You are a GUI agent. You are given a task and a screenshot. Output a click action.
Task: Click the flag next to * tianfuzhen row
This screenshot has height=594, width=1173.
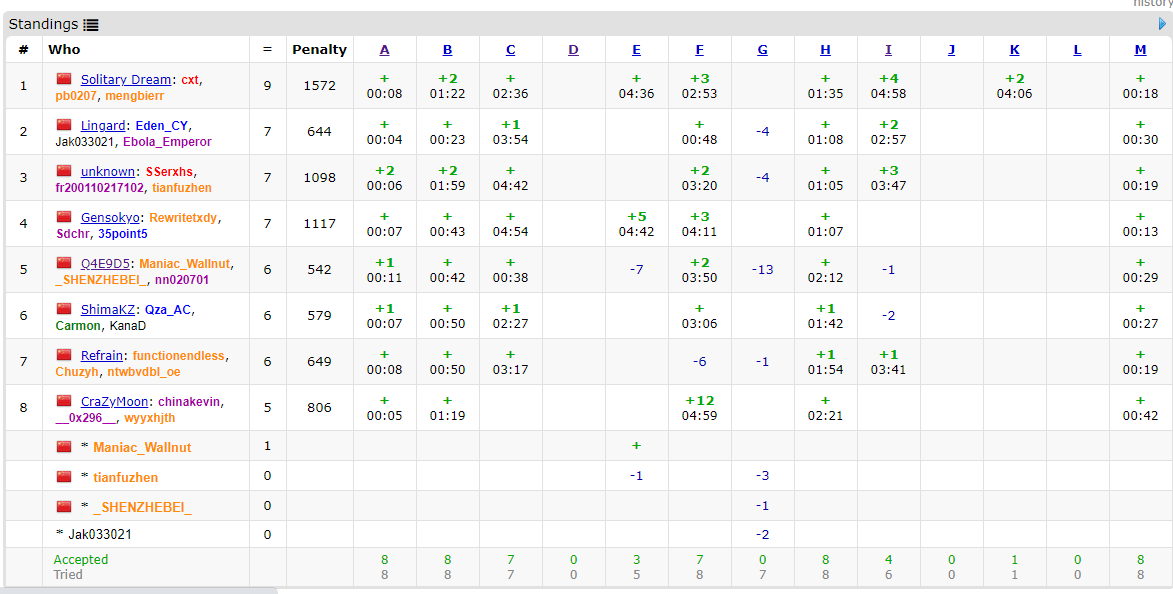click(x=65, y=477)
